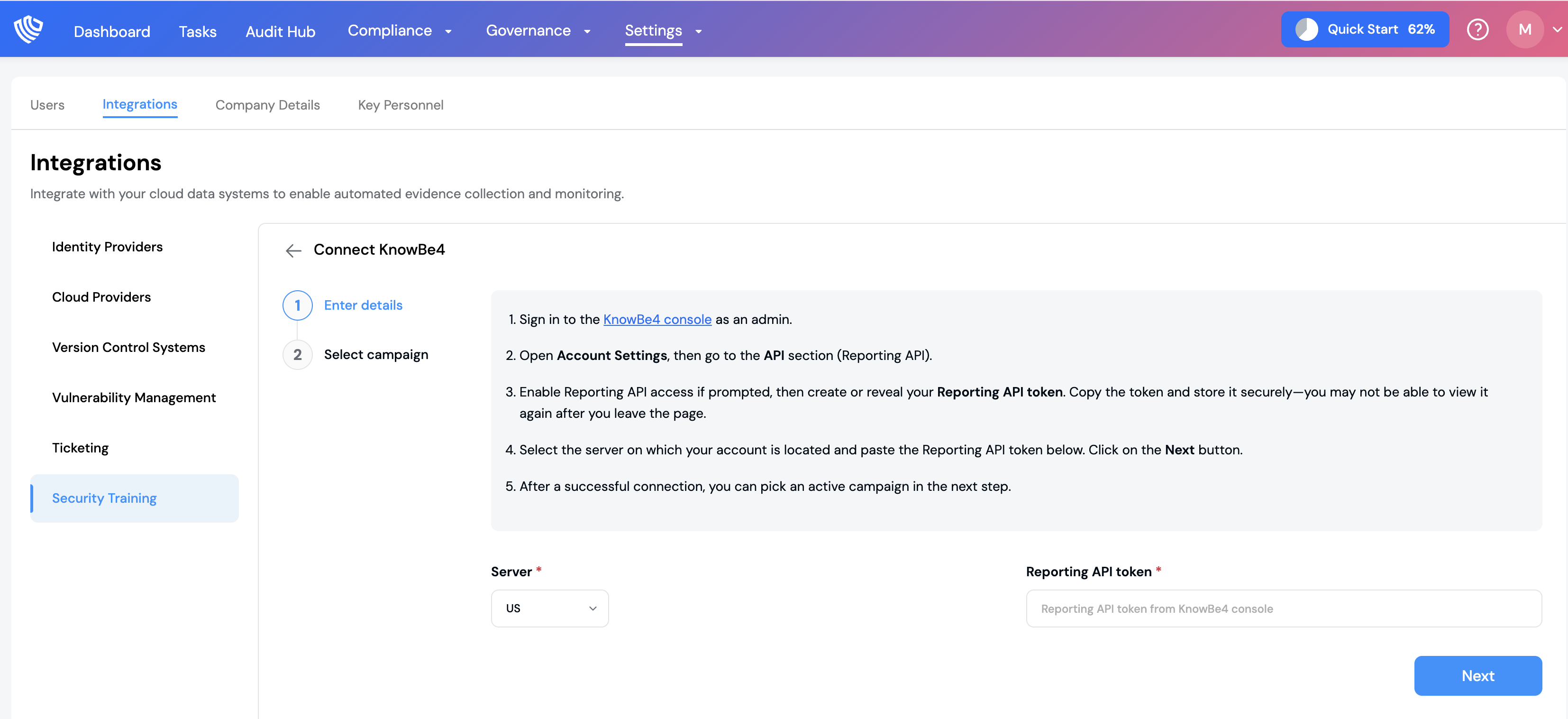Viewport: 1568px width, 719px height.
Task: Switch to the Key Personnel tab
Action: 401,105
